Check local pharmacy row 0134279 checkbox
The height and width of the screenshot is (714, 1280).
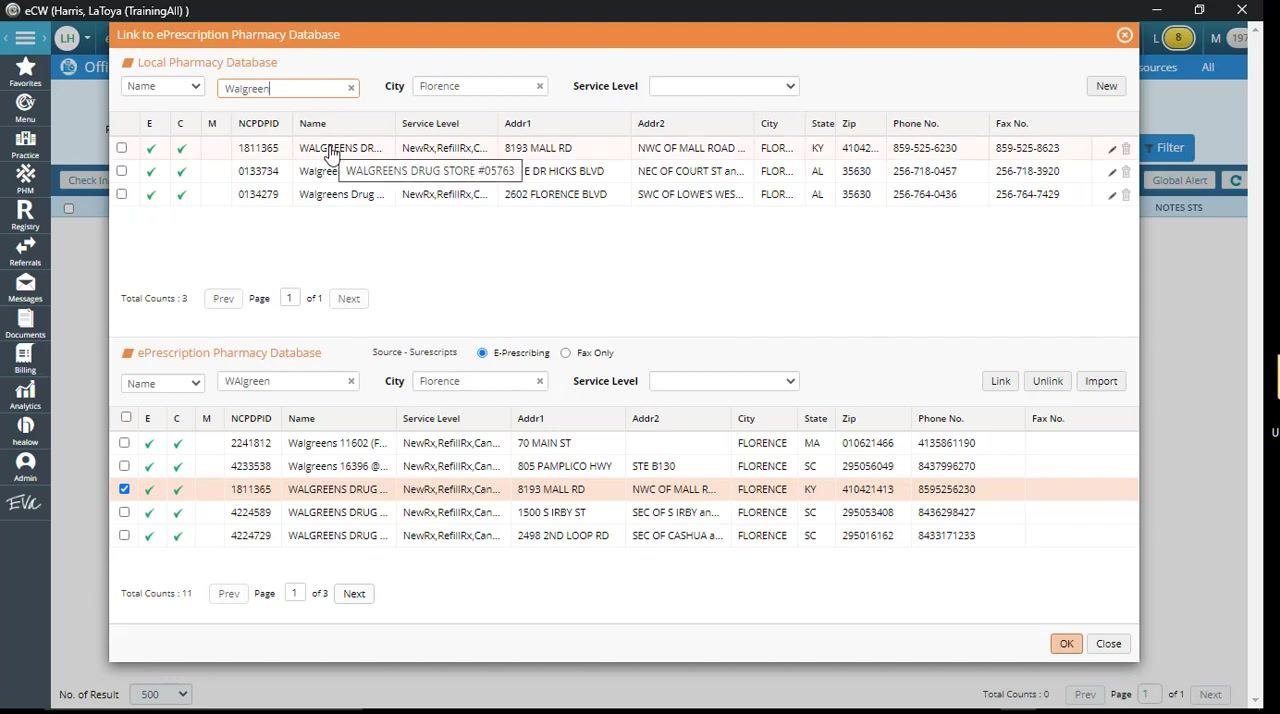(122, 194)
